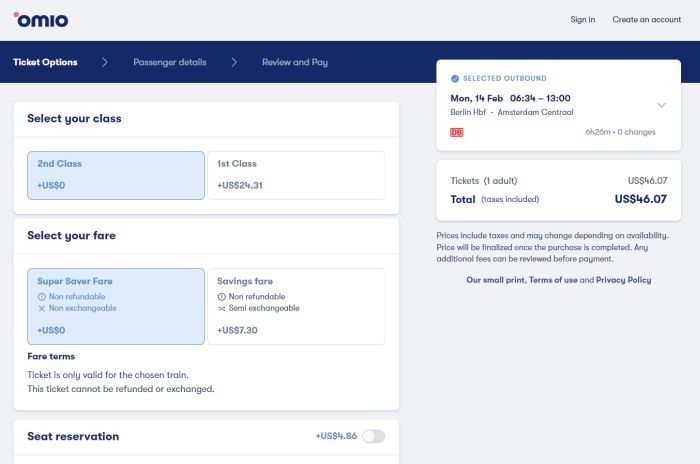
Task: Enable the Seat reservation toggle
Action: [374, 436]
